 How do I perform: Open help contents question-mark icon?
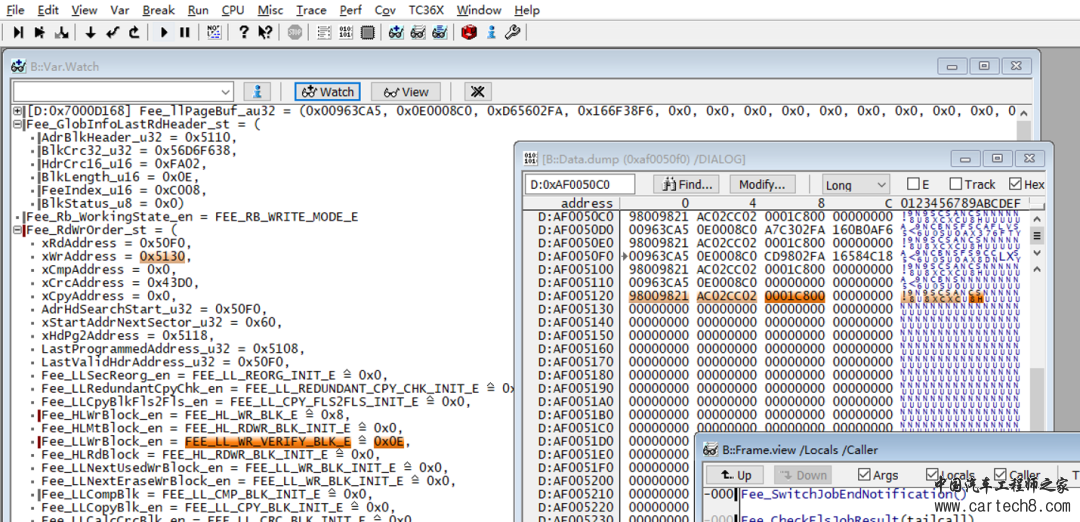(x=243, y=32)
